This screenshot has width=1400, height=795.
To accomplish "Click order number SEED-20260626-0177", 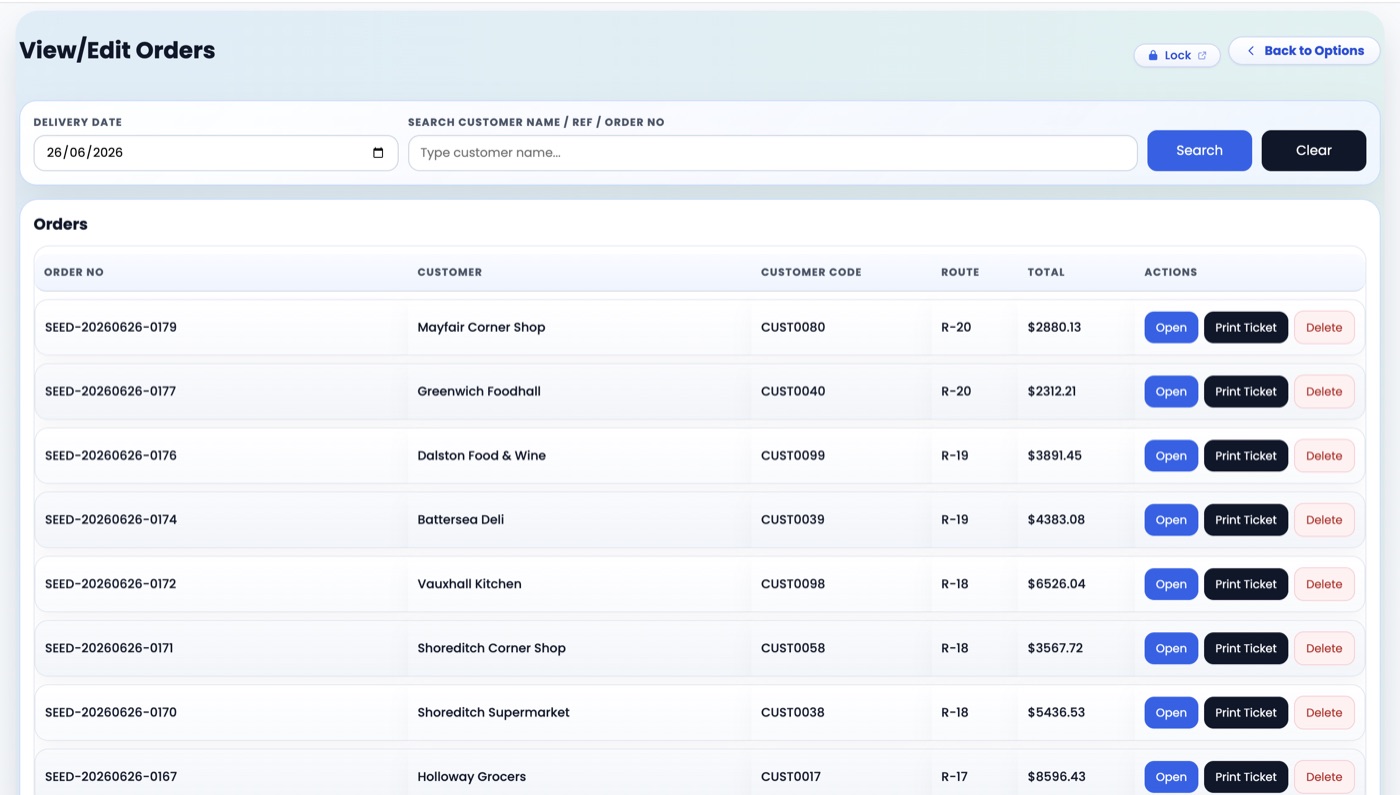I will pyautogui.click(x=110, y=391).
